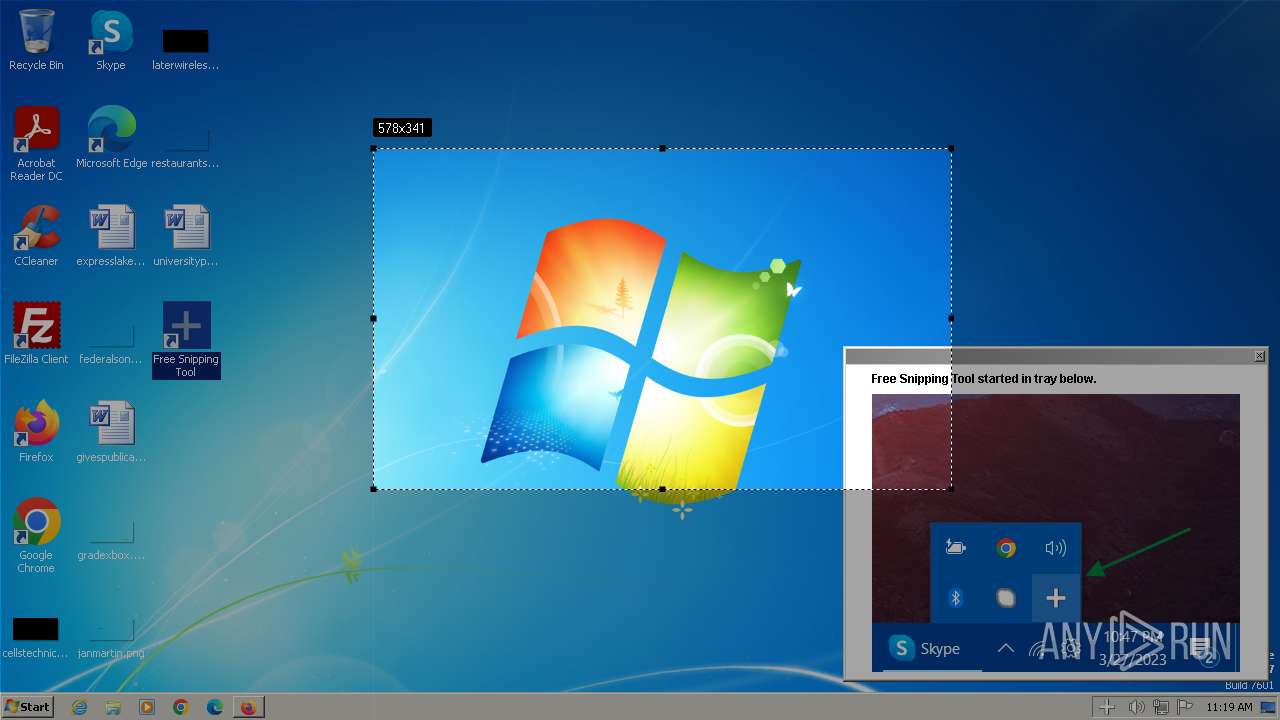Screen dimensions: 1280x720
Task: Open Edge from the taskbar
Action: 215,707
